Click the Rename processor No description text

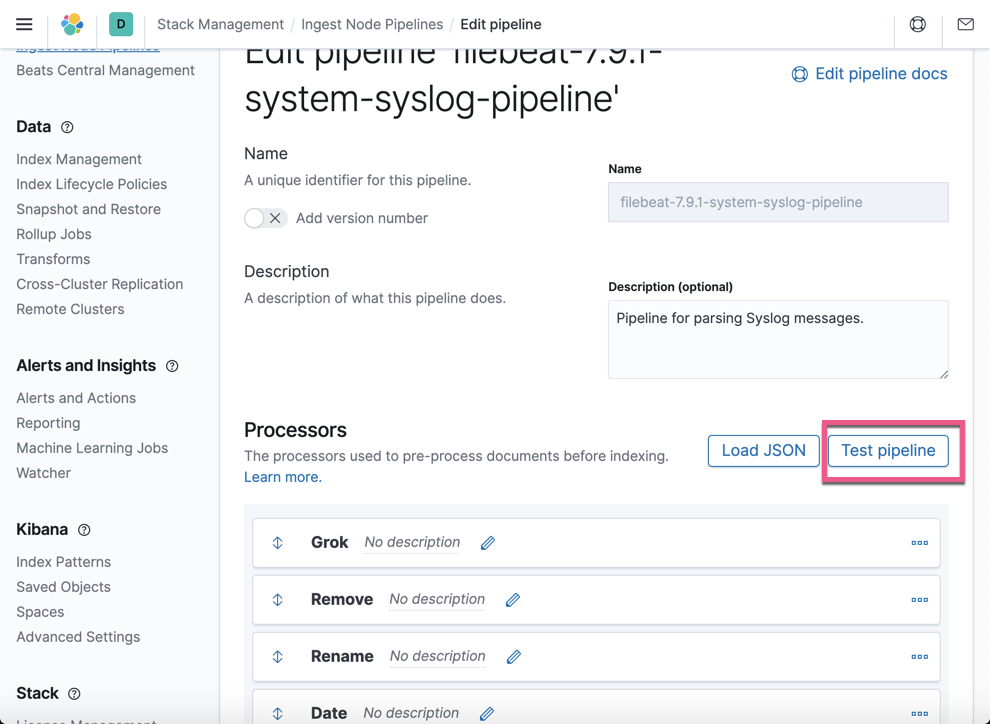point(438,656)
